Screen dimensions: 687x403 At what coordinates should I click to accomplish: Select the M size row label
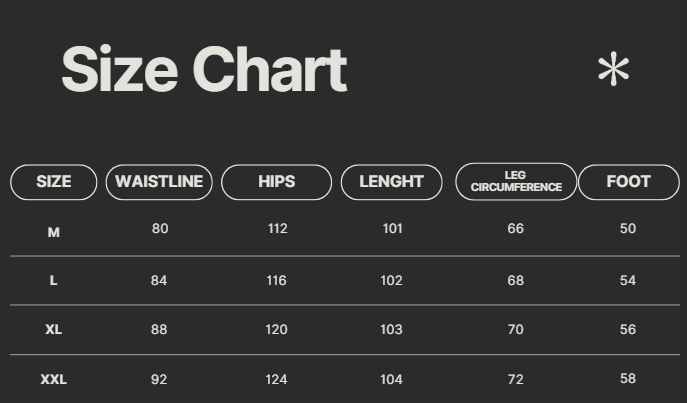click(x=54, y=232)
